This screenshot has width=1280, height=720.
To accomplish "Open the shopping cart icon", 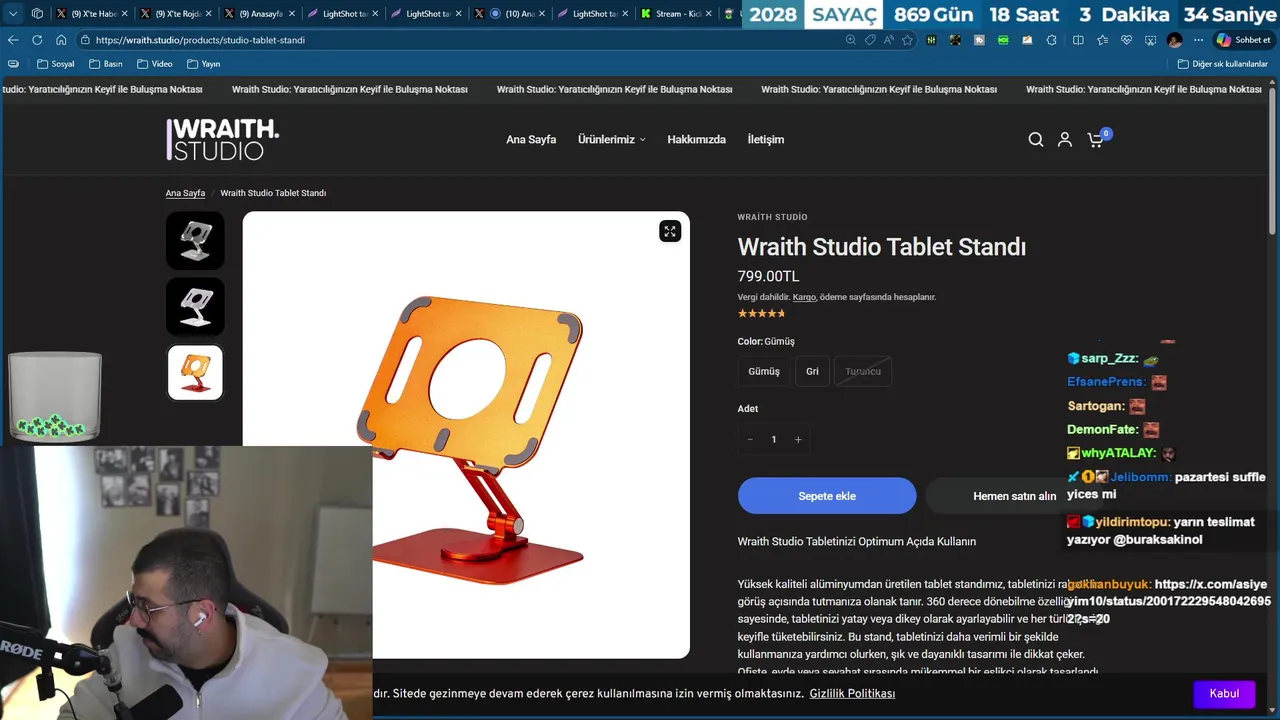I will pyautogui.click(x=1096, y=140).
